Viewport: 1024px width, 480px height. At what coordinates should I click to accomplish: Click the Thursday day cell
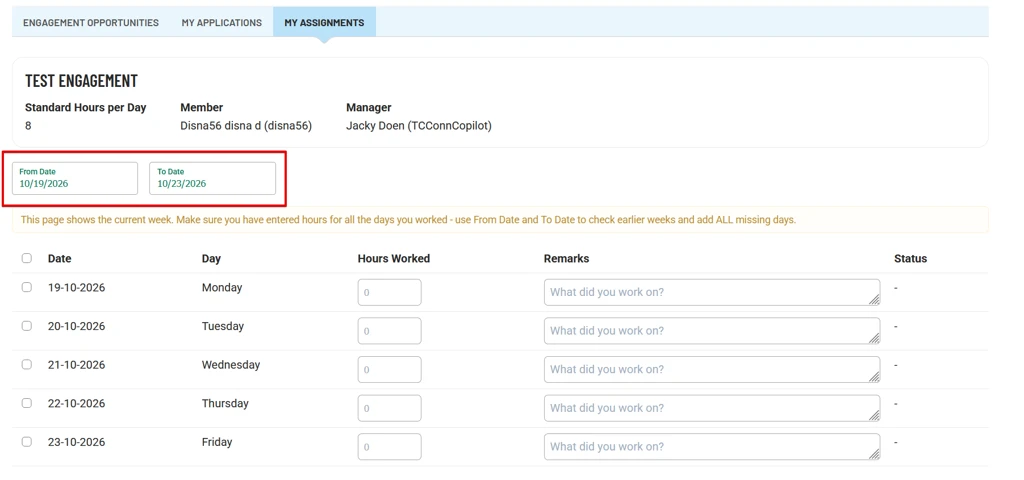click(x=225, y=403)
